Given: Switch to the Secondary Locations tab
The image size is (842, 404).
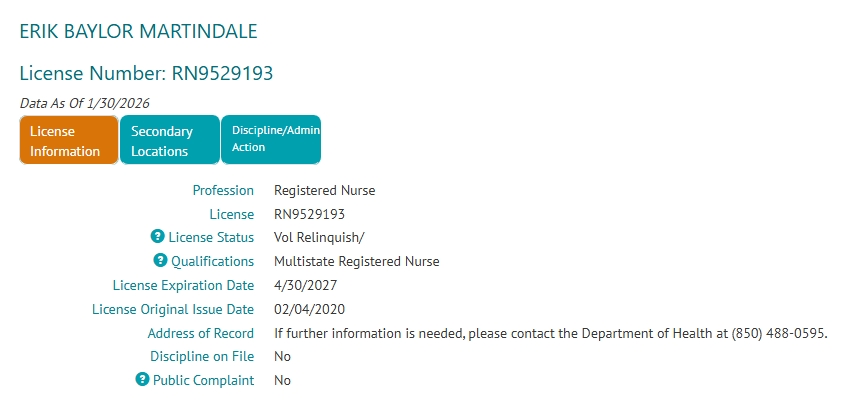Looking at the screenshot, I should click(169, 141).
